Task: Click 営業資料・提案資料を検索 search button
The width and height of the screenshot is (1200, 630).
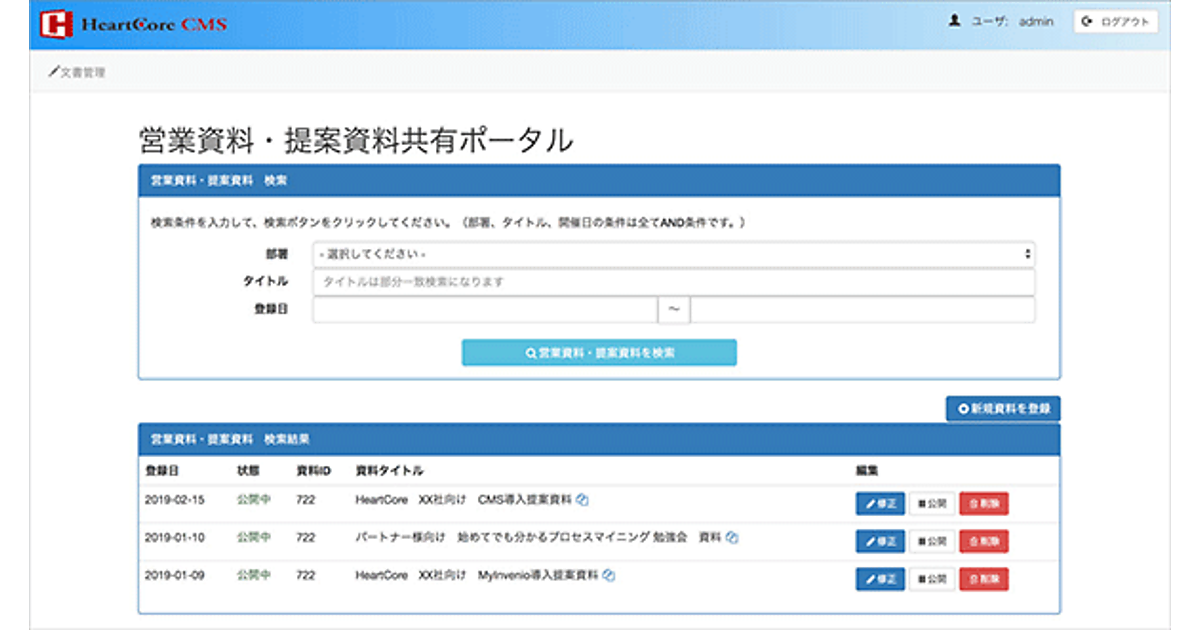Action: coord(599,352)
